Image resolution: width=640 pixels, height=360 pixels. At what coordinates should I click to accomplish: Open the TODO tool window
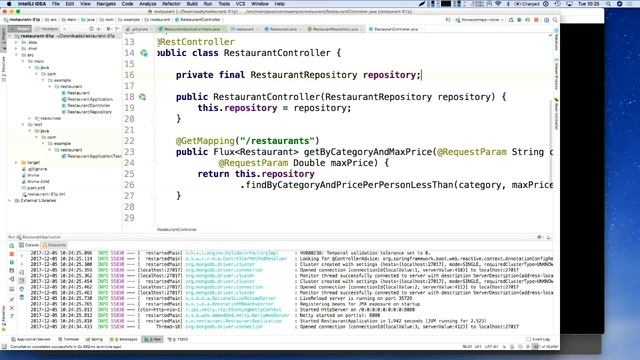click(178, 340)
